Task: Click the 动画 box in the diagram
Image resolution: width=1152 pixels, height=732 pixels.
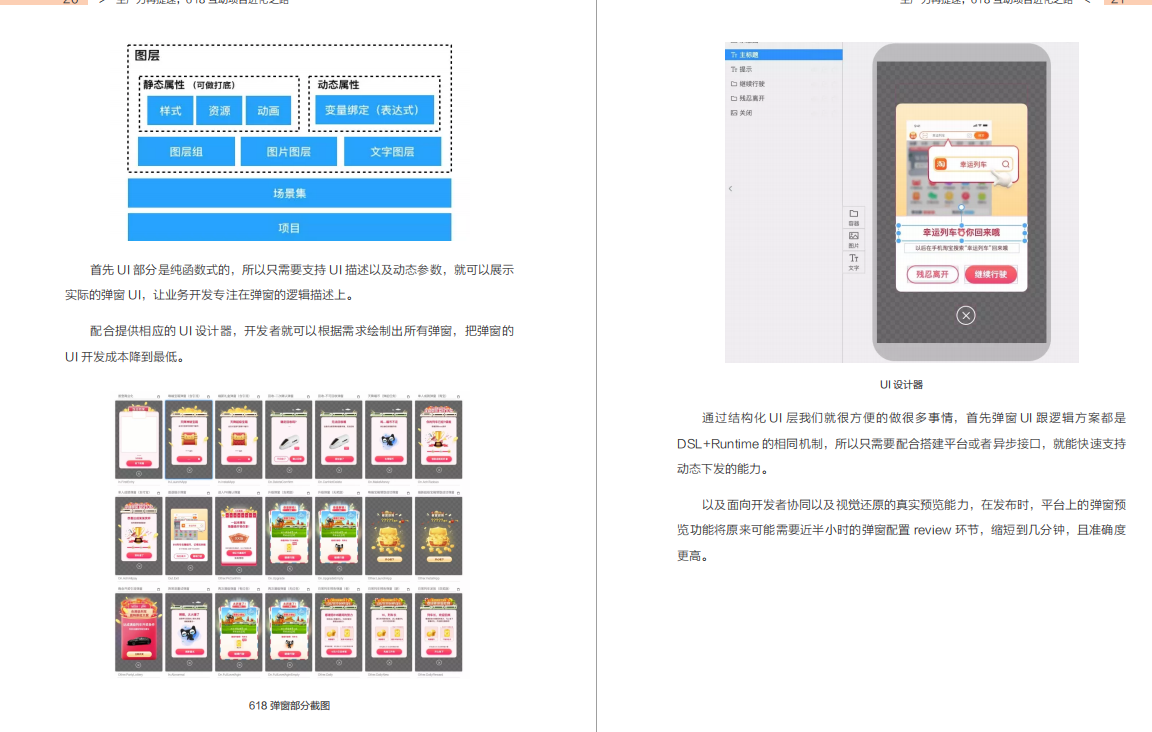Action: click(x=268, y=110)
